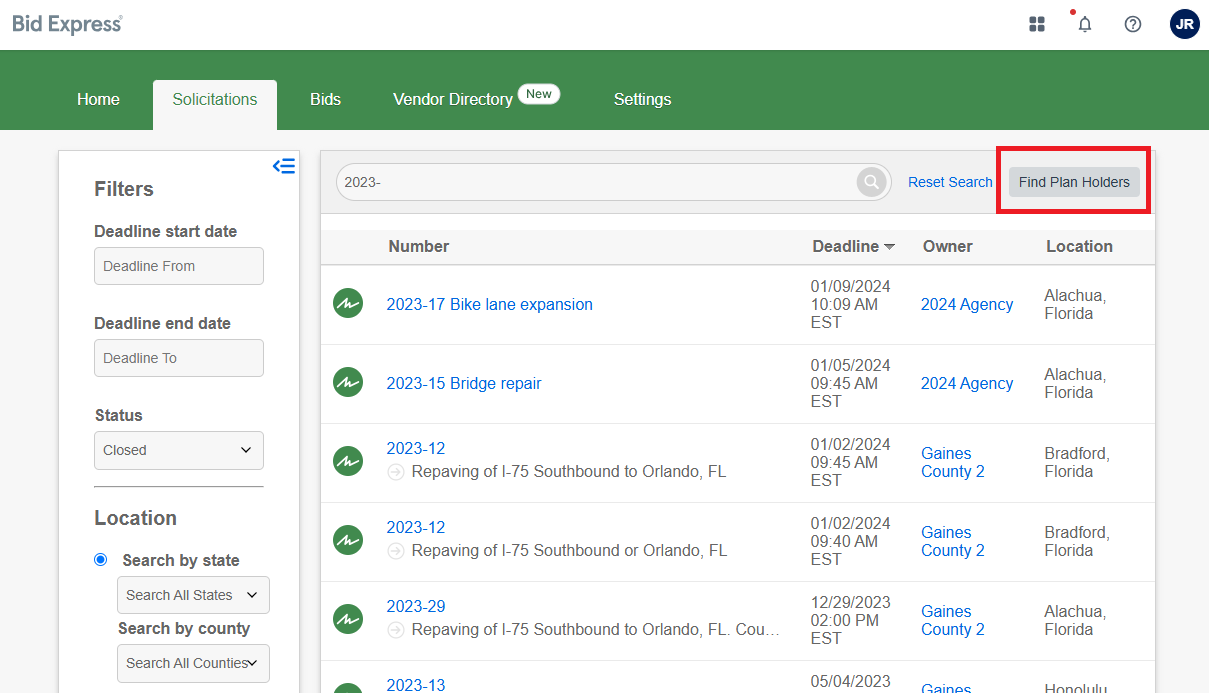Open the Search All Counties dropdown
The width and height of the screenshot is (1209, 693).
193,663
